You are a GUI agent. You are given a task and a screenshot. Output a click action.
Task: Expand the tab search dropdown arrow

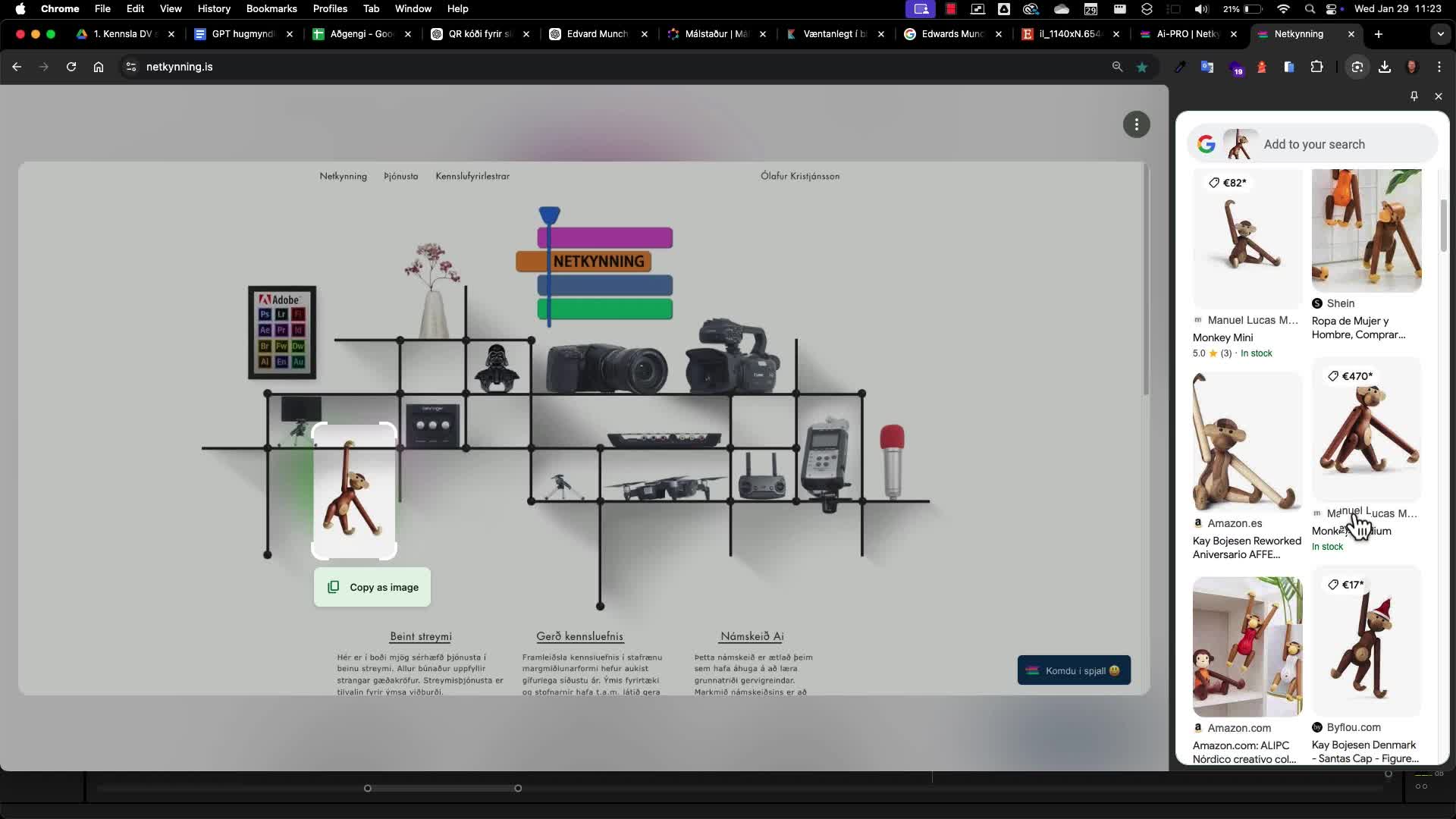tap(1441, 34)
